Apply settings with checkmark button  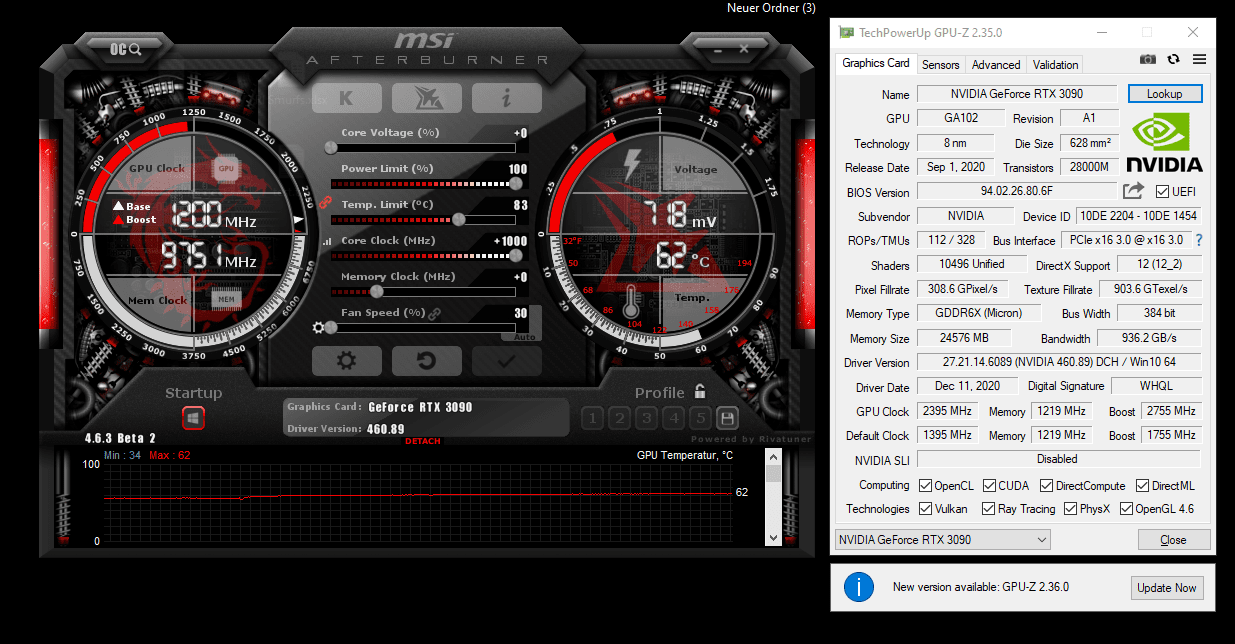(x=507, y=360)
